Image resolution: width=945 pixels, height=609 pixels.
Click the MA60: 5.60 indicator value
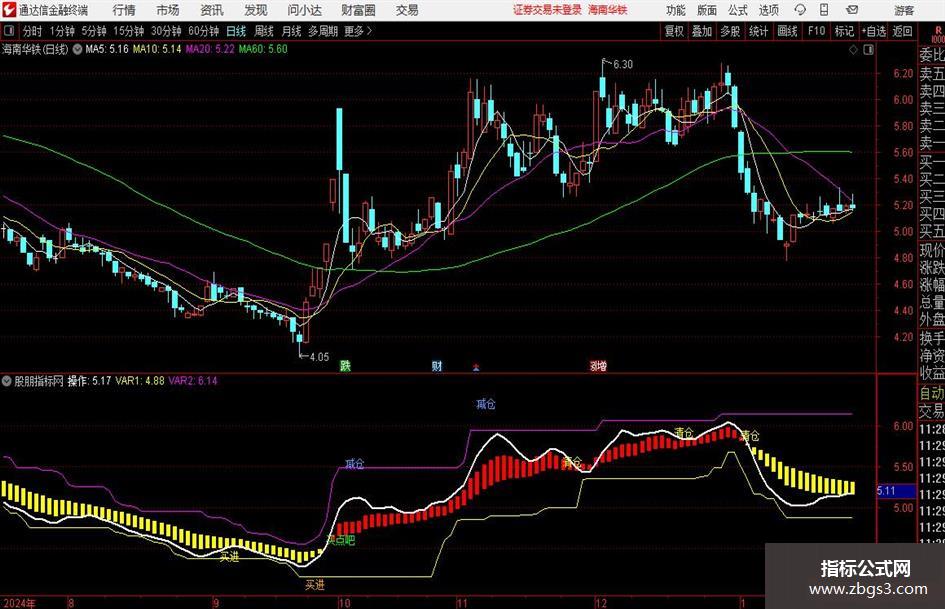click(x=263, y=49)
